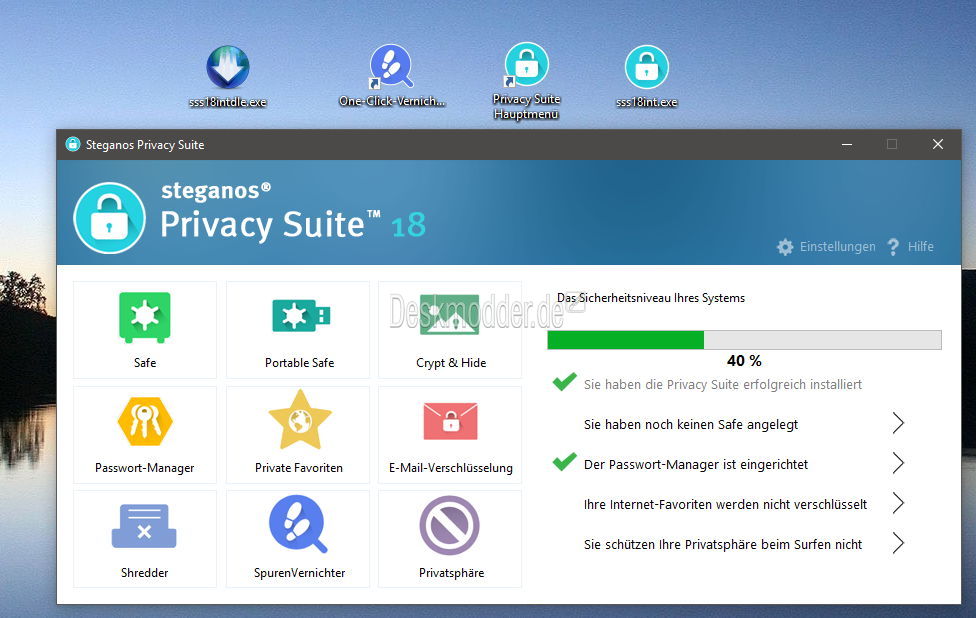Minimize the Steganos Privacy Suite window
Image resolution: width=976 pixels, height=618 pixels.
click(x=847, y=144)
